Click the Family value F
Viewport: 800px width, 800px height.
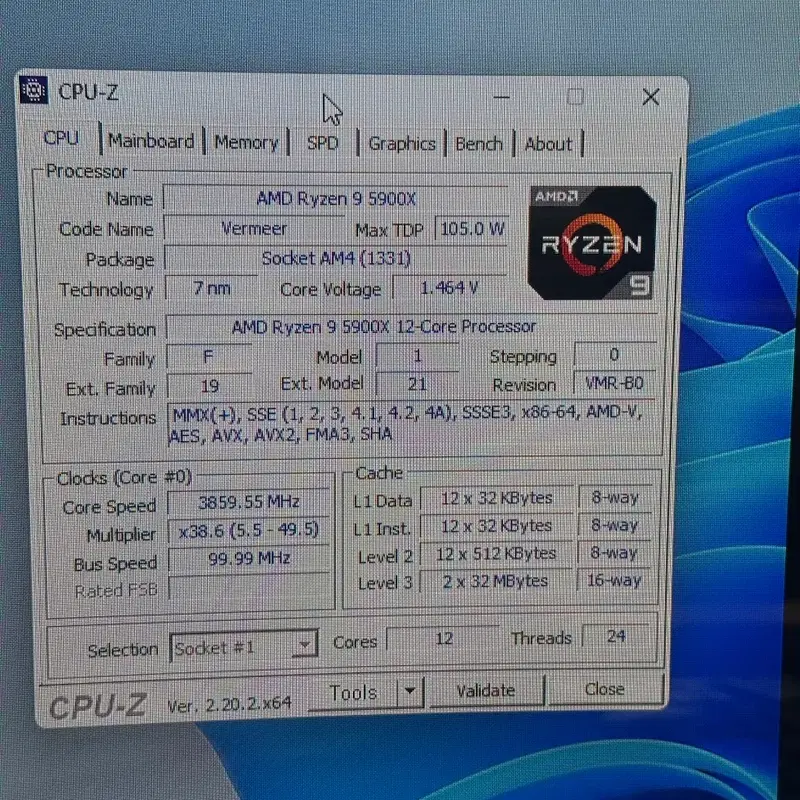tap(209, 356)
